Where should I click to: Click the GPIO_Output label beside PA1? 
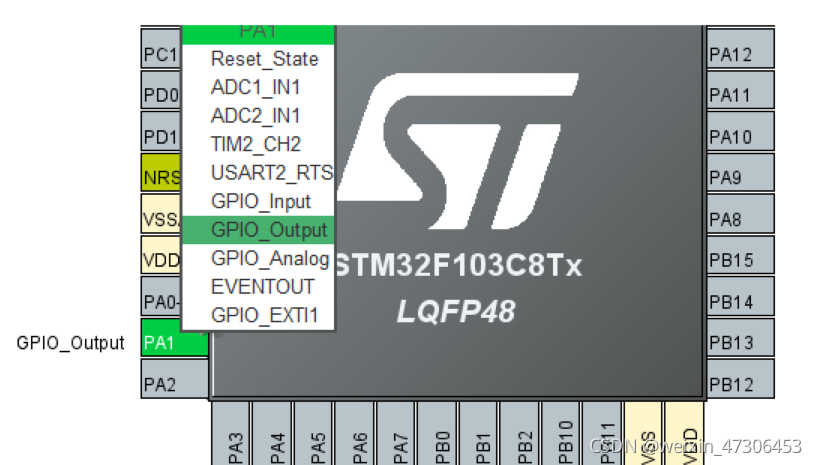(x=70, y=342)
